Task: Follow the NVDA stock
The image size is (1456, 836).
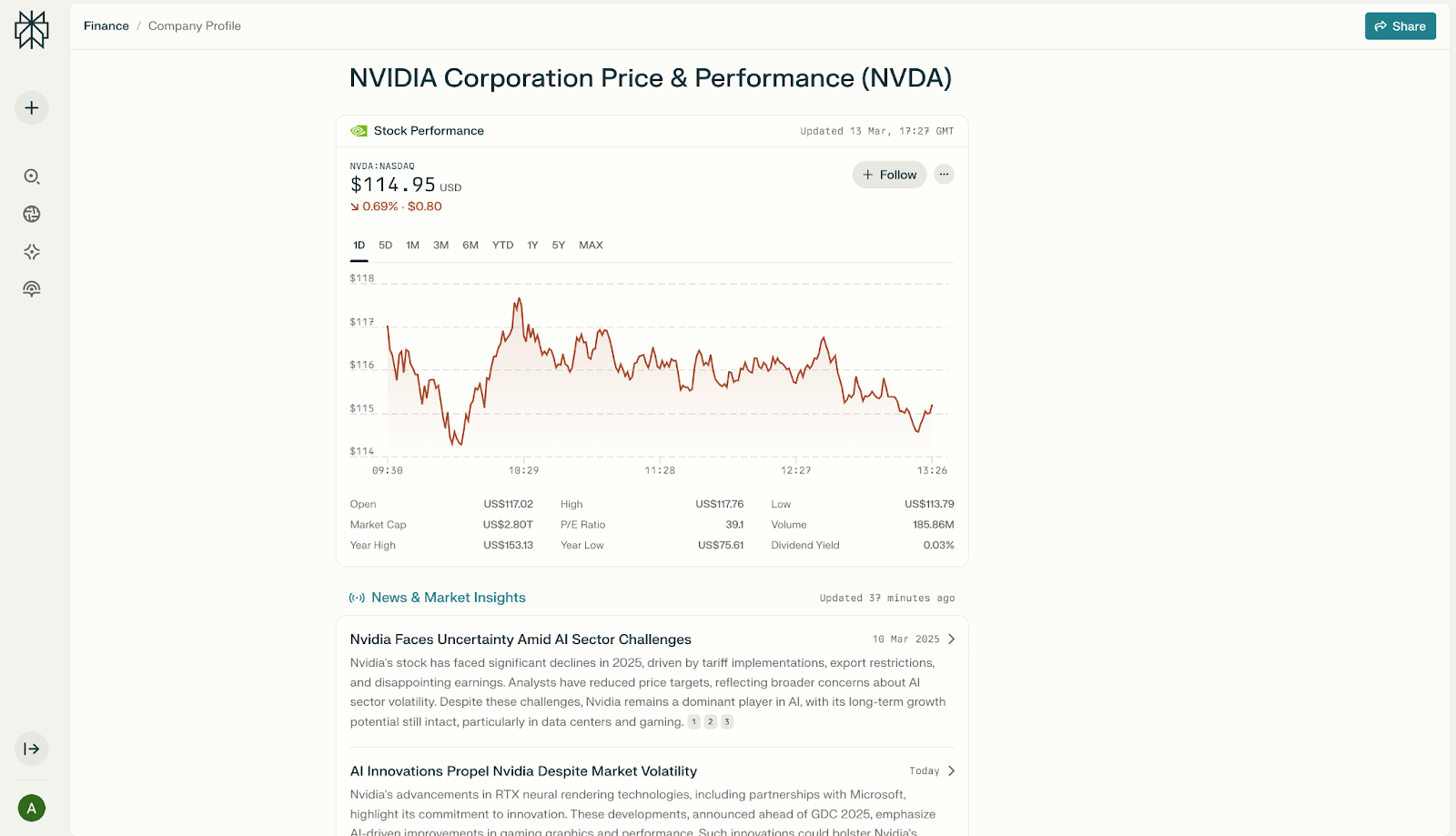Action: pos(889,175)
